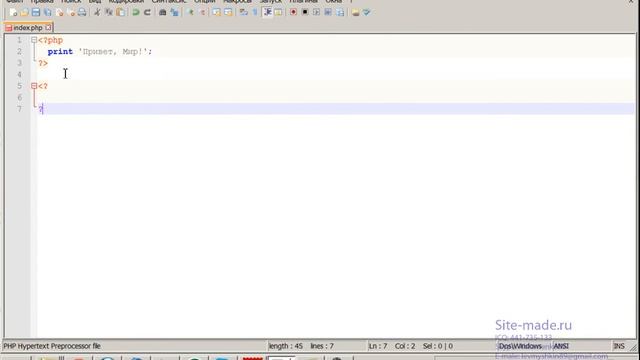The image size is (640, 360).
Task: Collapse the fold marker at line 5
Action: (34, 86)
